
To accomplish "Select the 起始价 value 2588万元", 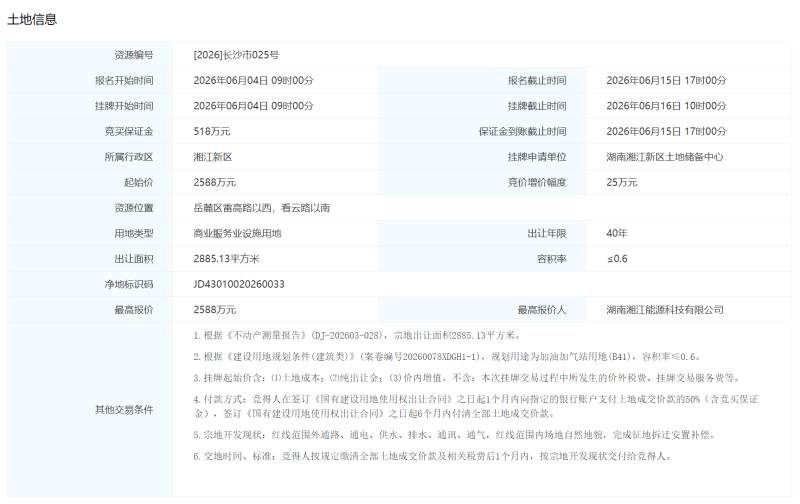I will click(x=214, y=183).
